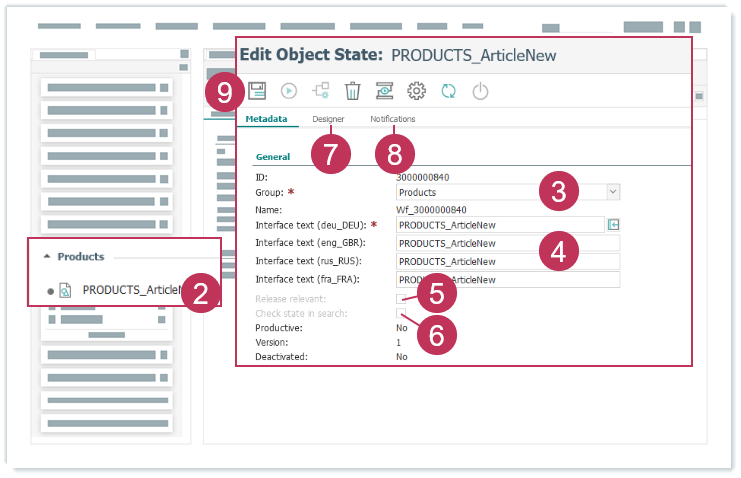Collapse the Products group in left panel

46,257
